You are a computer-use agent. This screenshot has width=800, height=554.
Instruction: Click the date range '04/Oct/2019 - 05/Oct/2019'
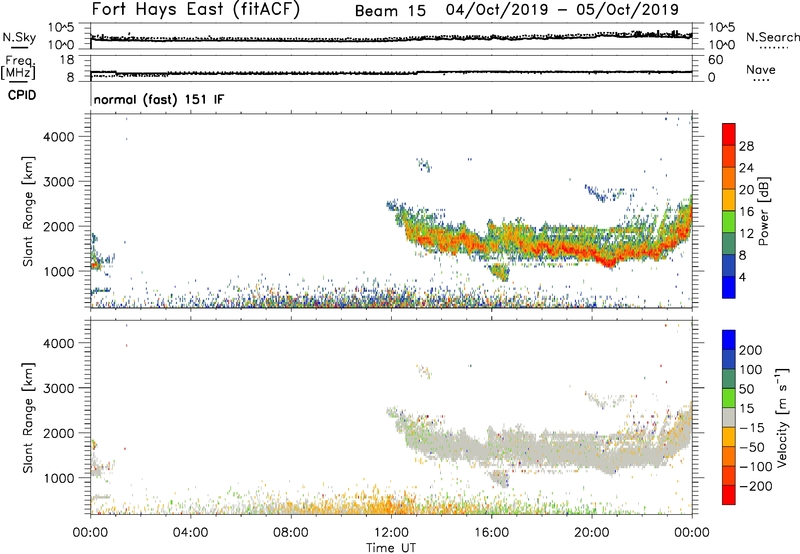coord(562,10)
